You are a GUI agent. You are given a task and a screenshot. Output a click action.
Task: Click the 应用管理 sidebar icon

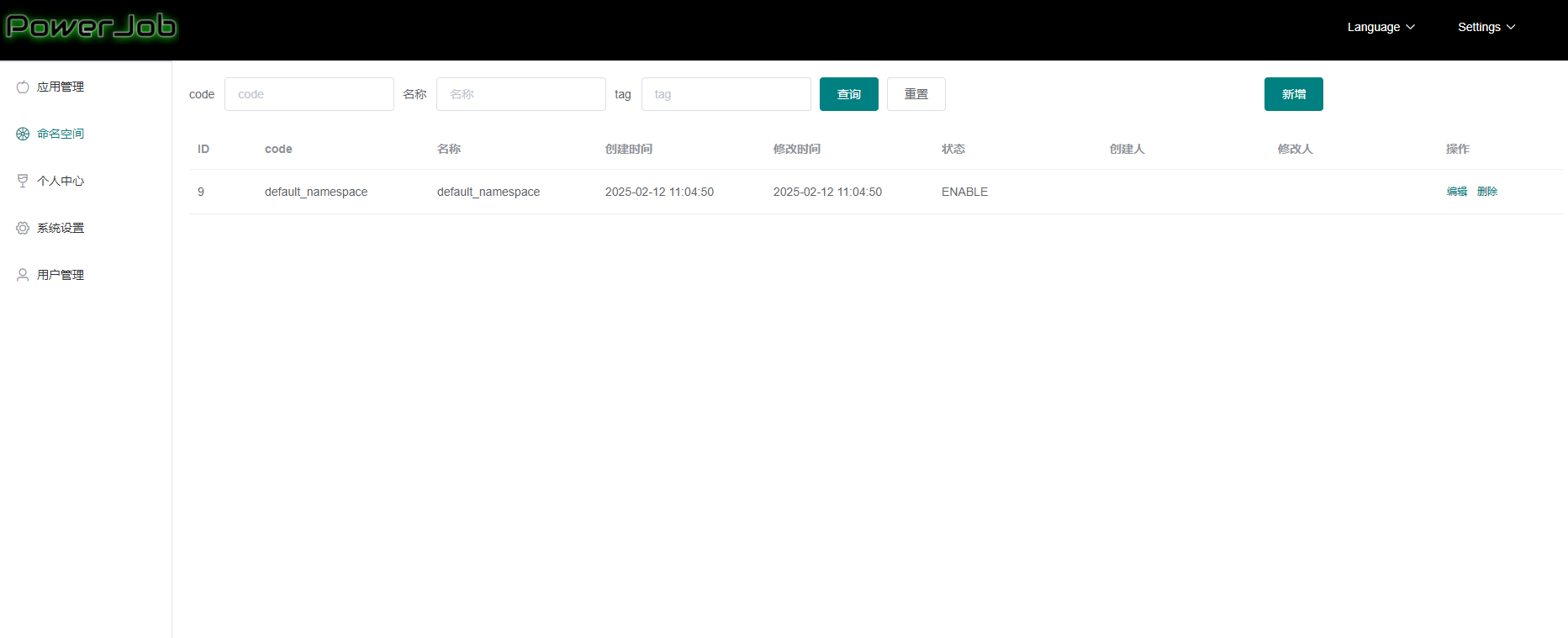23,87
